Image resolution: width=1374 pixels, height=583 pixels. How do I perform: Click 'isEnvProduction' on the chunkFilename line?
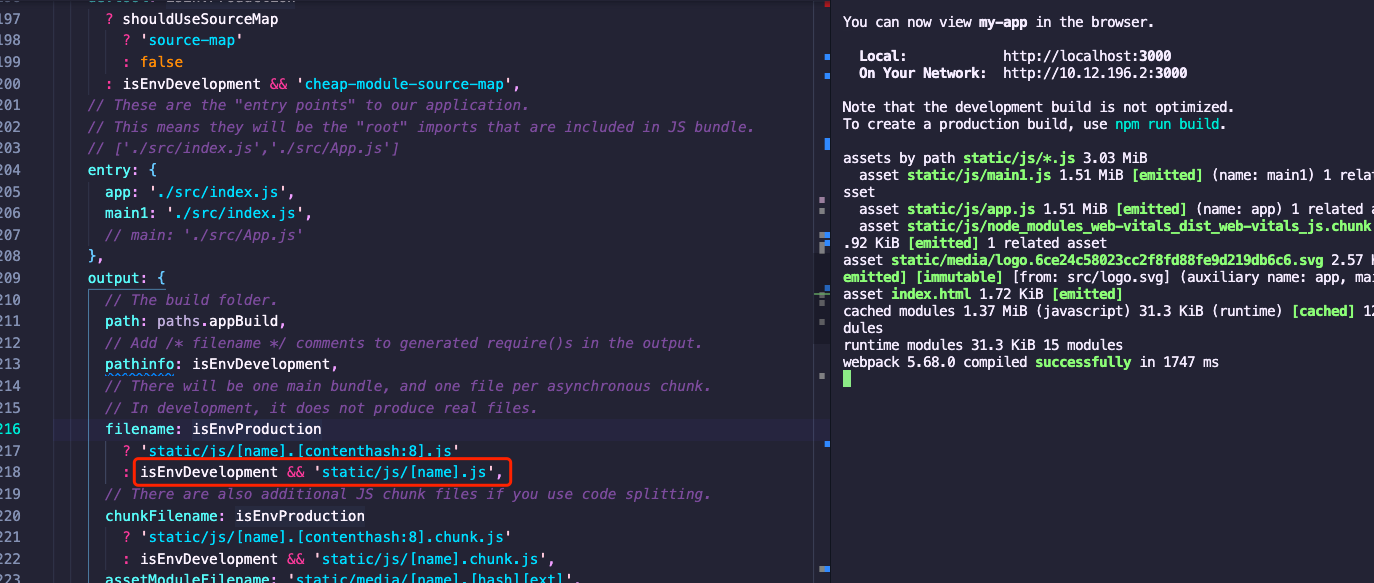(300, 516)
